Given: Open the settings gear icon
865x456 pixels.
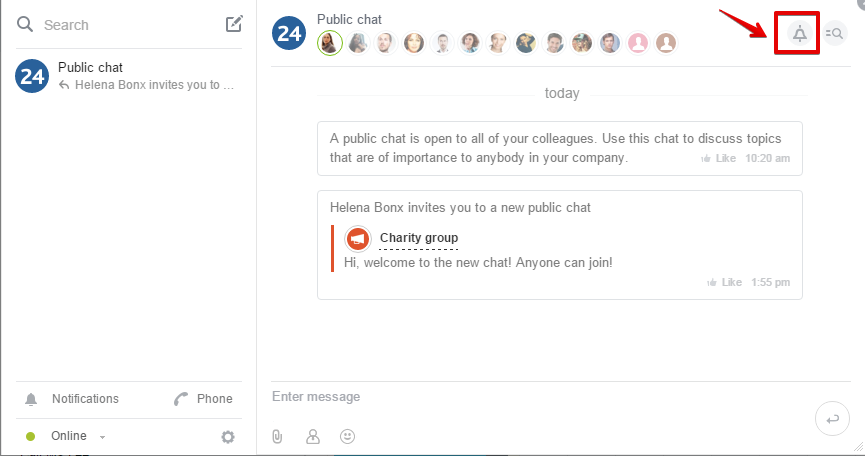Looking at the screenshot, I should [x=228, y=437].
